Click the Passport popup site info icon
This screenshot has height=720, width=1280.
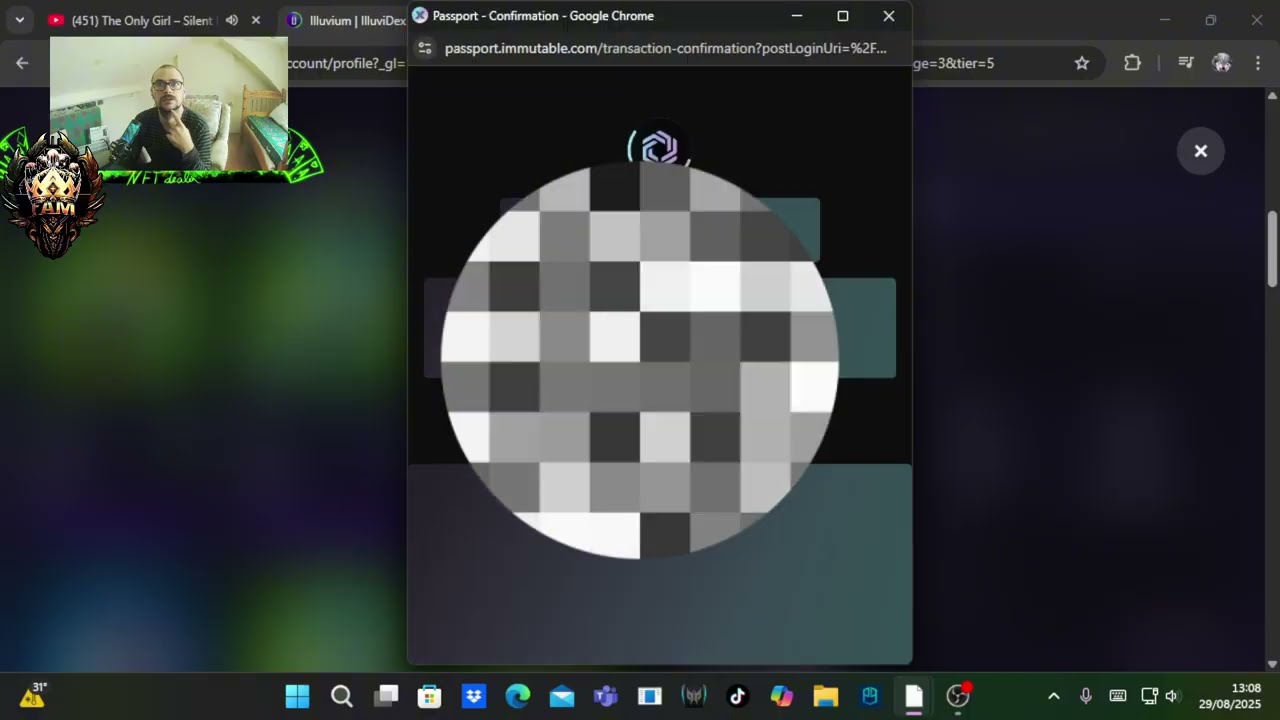424,48
